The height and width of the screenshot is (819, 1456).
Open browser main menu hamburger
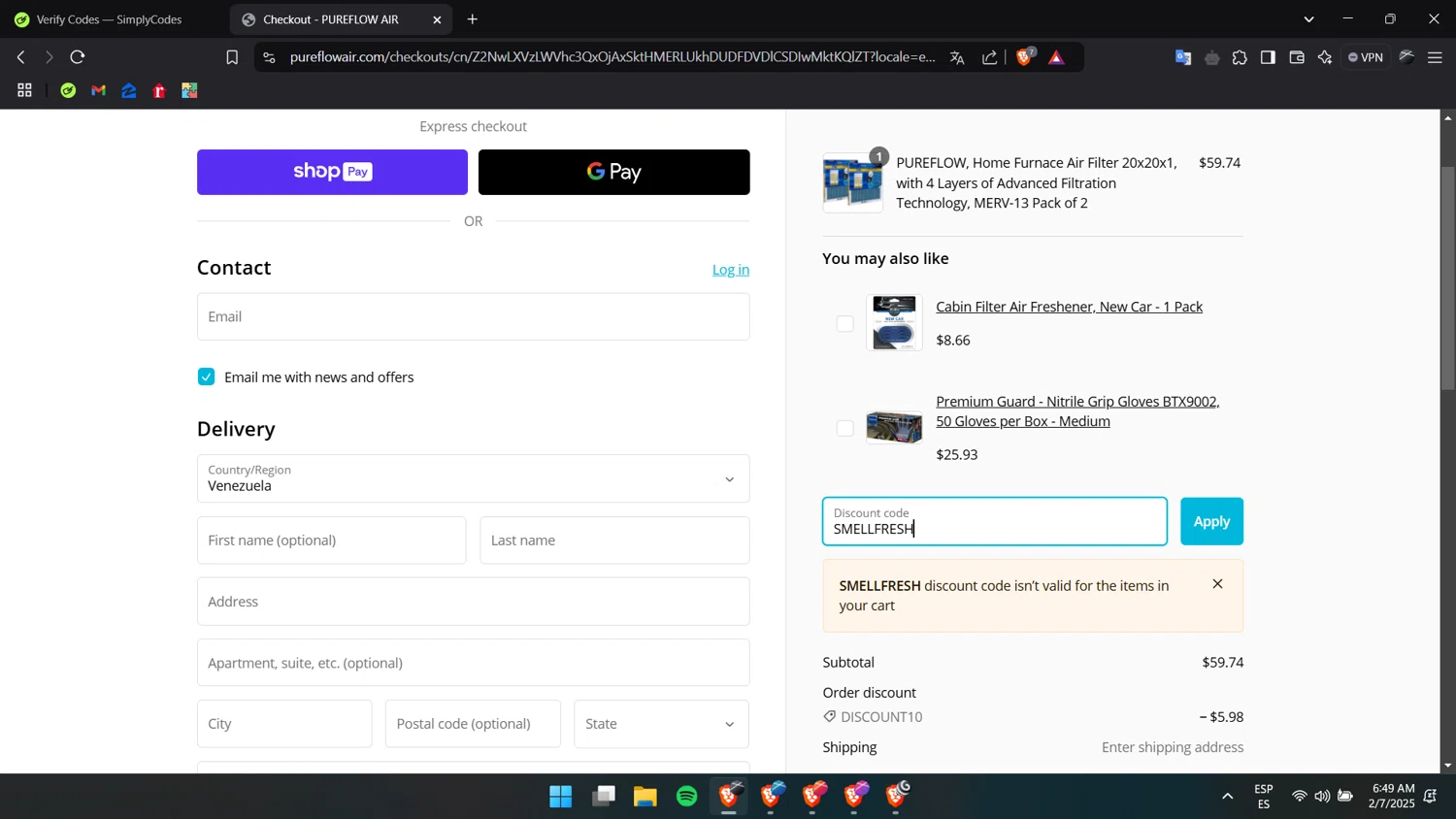(1435, 57)
